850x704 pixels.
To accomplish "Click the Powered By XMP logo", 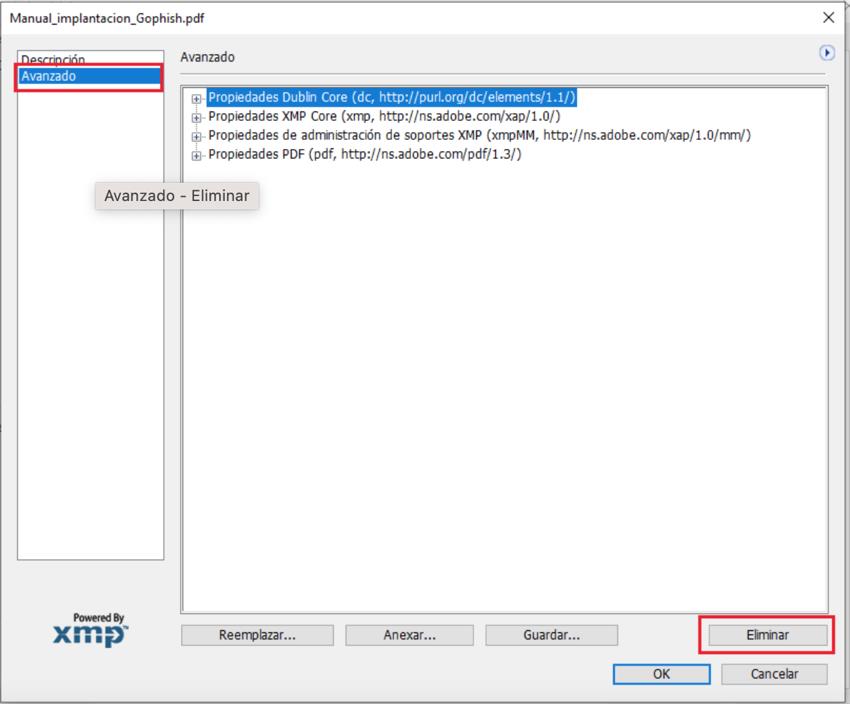I will click(90, 632).
